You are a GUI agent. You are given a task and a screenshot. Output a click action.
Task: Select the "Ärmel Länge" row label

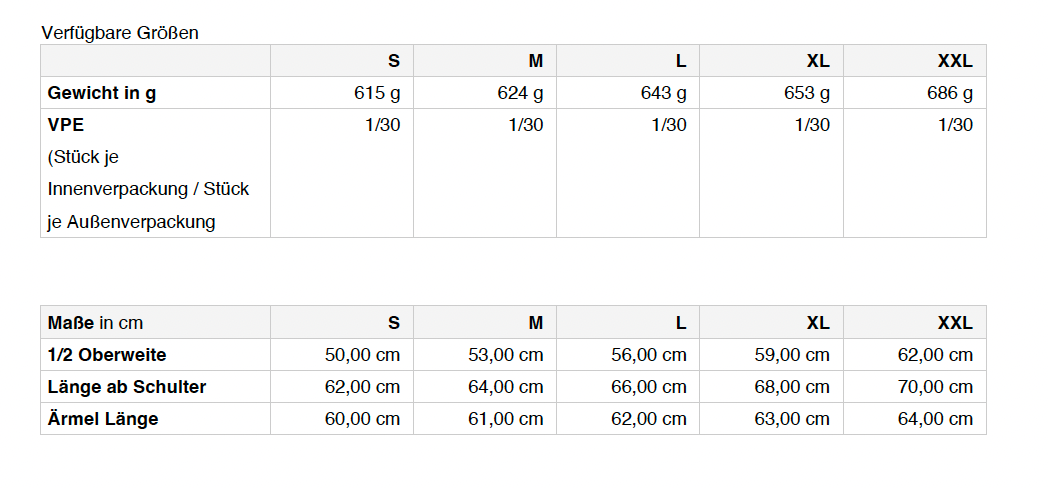point(103,419)
